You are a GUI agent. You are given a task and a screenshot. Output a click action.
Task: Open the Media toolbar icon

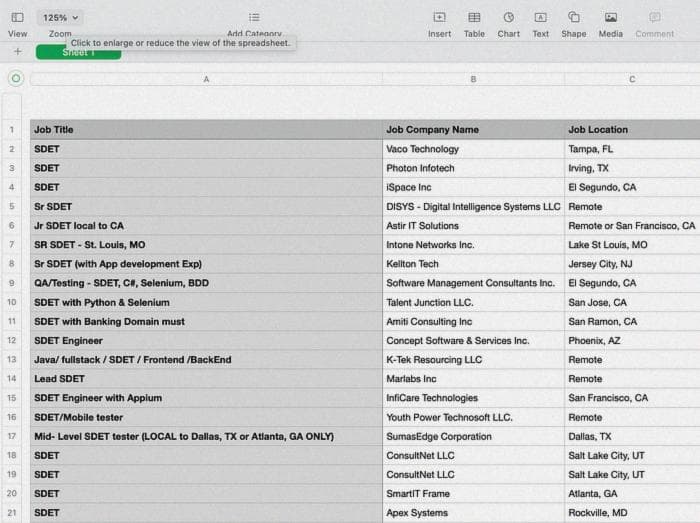coord(611,17)
